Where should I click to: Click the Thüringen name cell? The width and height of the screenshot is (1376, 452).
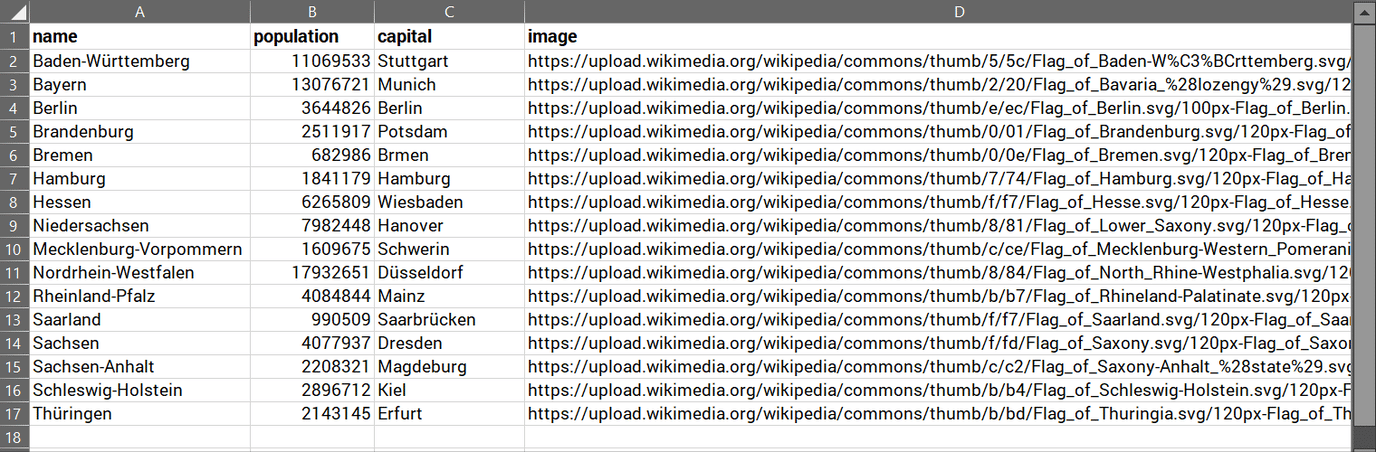[140, 414]
